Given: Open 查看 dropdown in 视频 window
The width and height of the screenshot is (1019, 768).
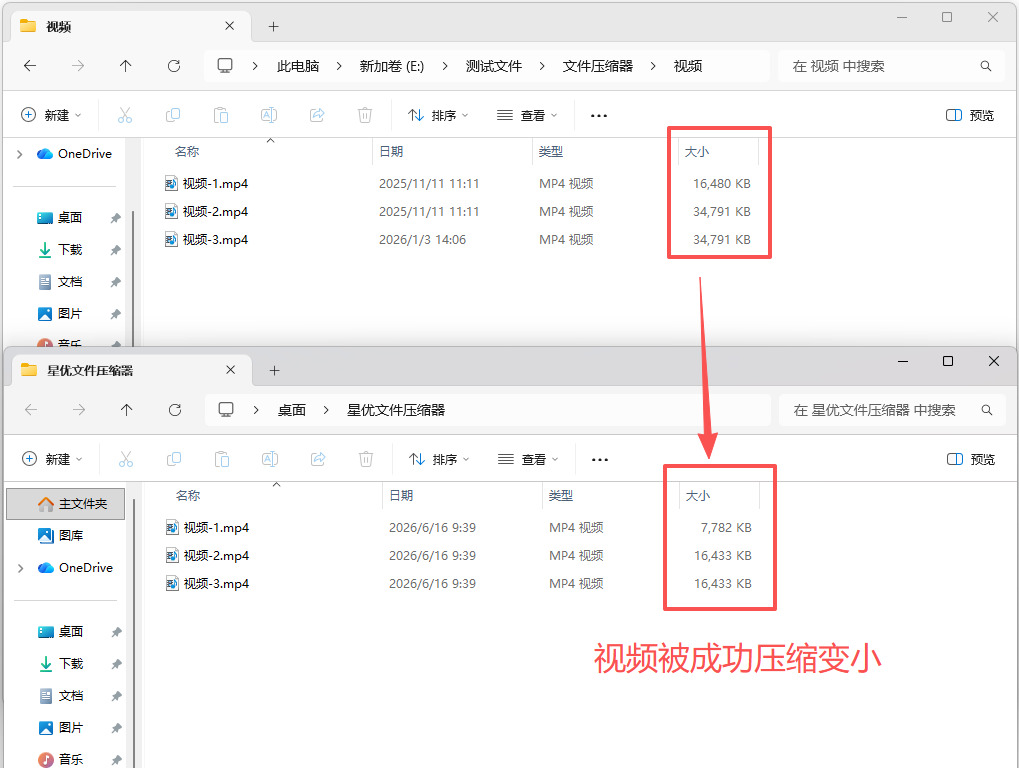Looking at the screenshot, I should 527,116.
